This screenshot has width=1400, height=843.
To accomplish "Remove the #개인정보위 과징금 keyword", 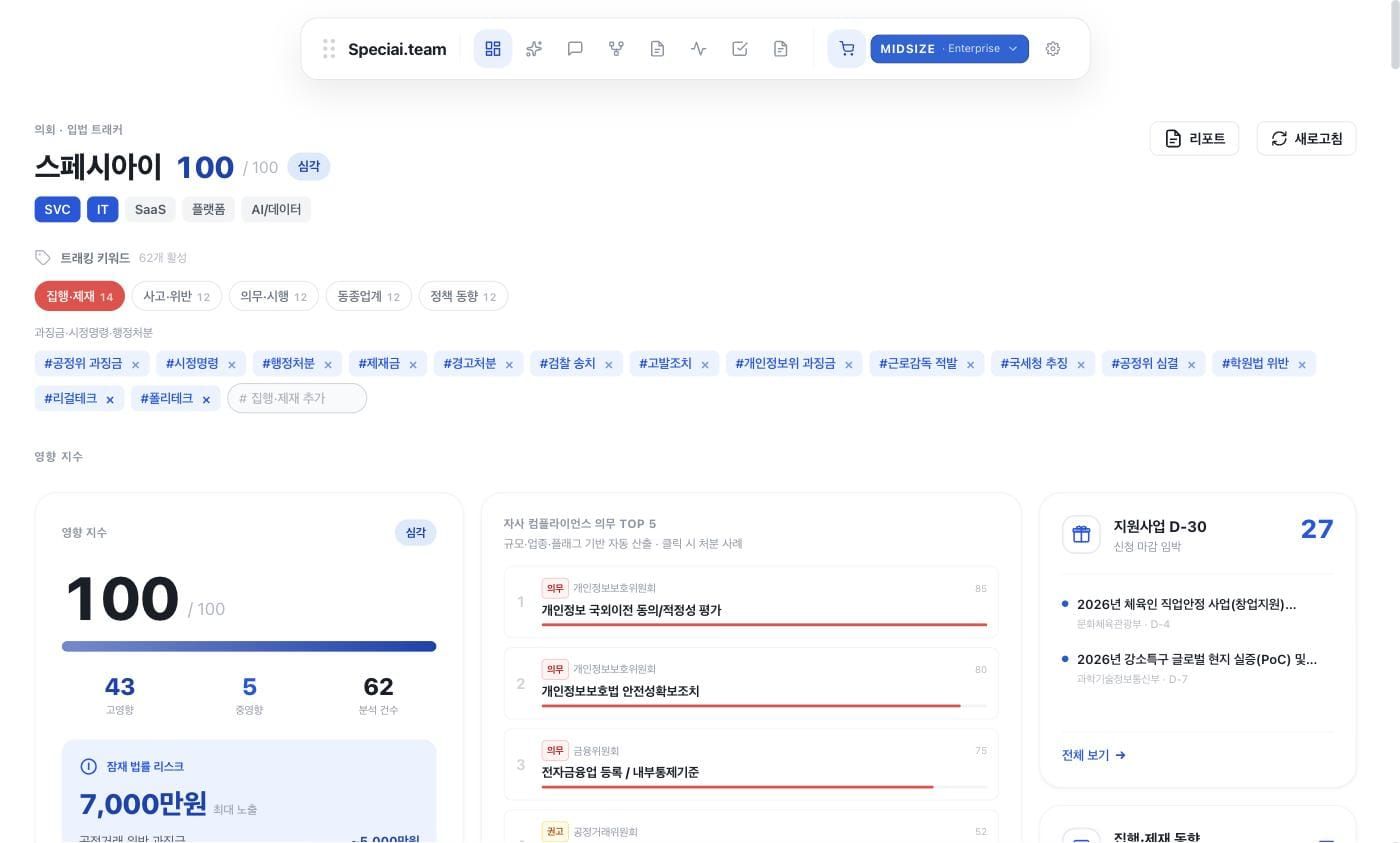I will 848,364.
